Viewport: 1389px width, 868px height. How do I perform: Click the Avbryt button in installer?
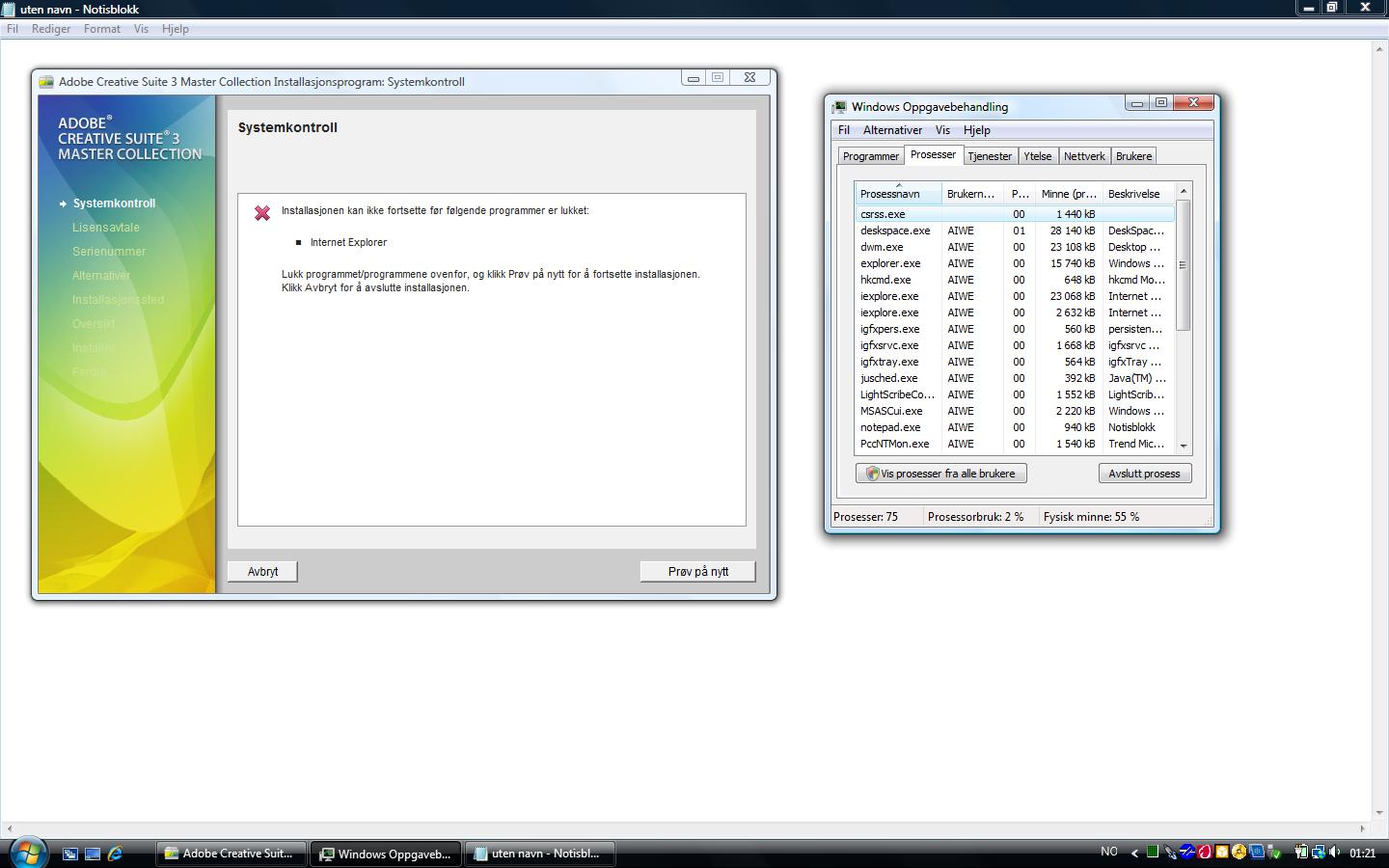point(262,572)
